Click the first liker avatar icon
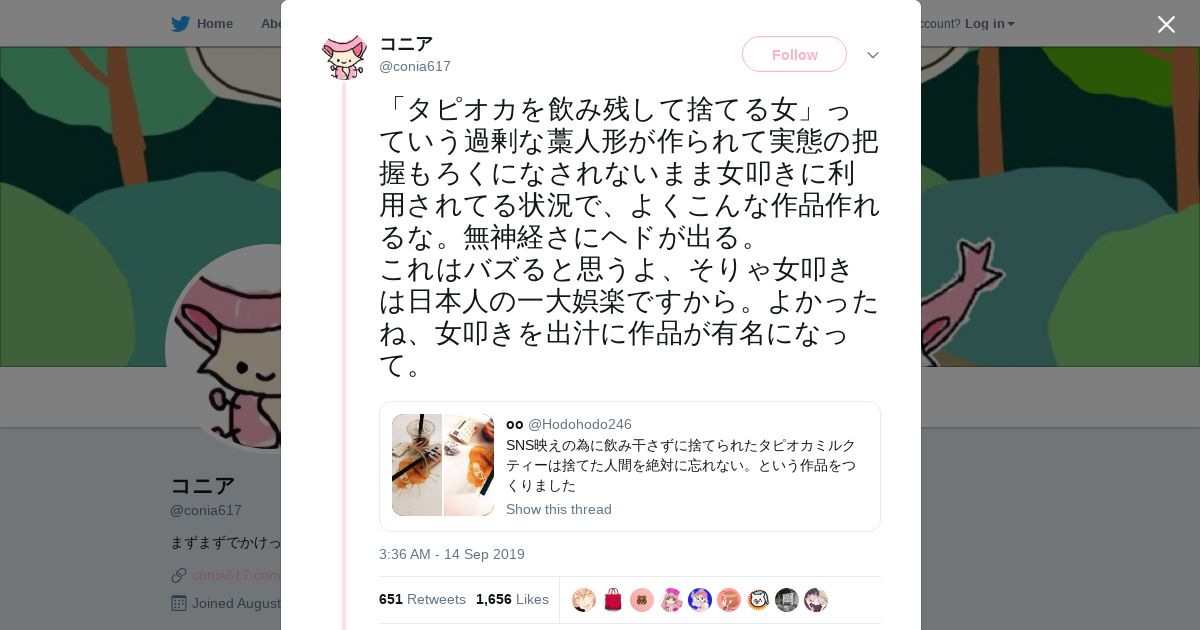 (x=584, y=600)
